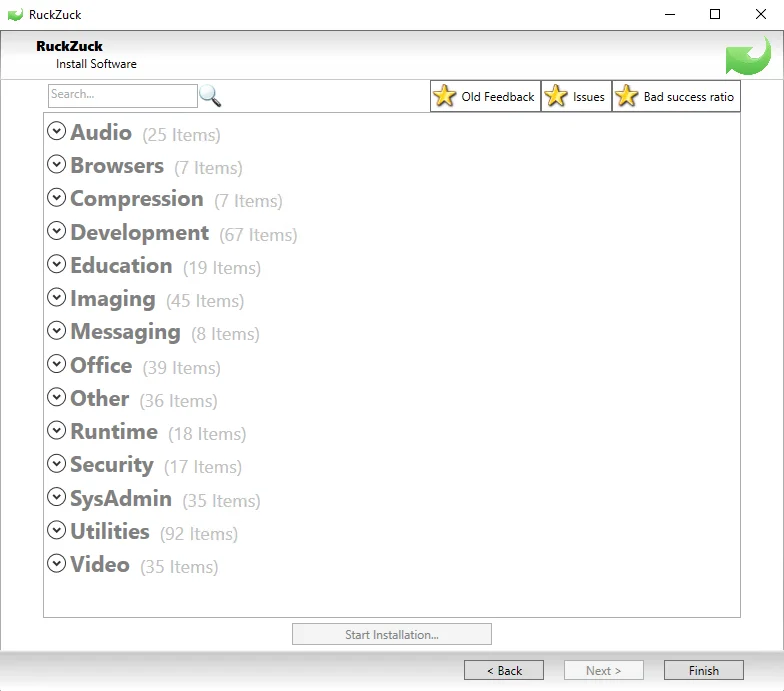This screenshot has width=784, height=691.
Task: Select the Messaging category heading
Action: pos(125,332)
